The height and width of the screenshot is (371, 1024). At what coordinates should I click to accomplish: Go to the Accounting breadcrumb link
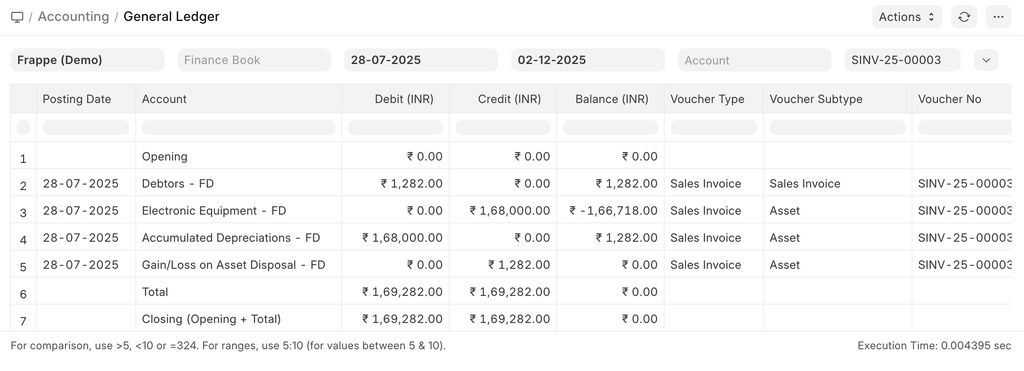pyautogui.click(x=73, y=17)
